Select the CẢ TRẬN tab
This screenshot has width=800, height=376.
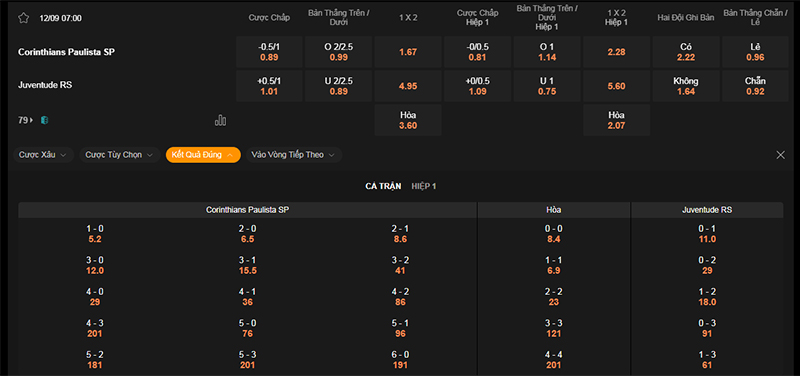pos(383,186)
